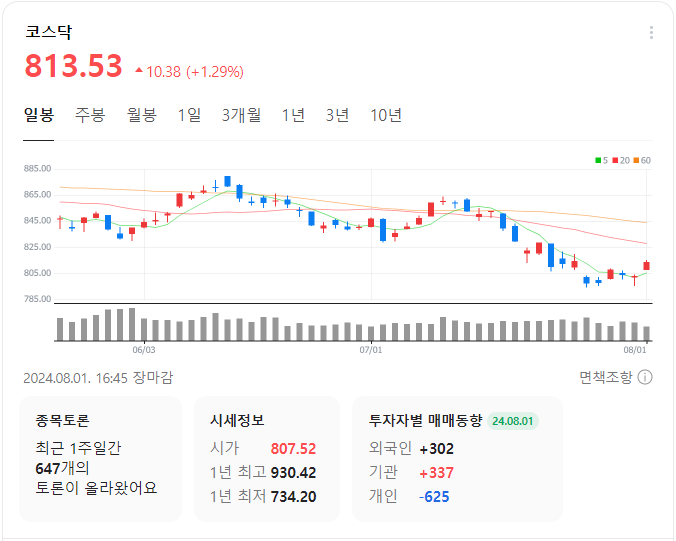Open the 면책조항 disclaimer link
676x541 pixels.
pyautogui.click(x=606, y=378)
